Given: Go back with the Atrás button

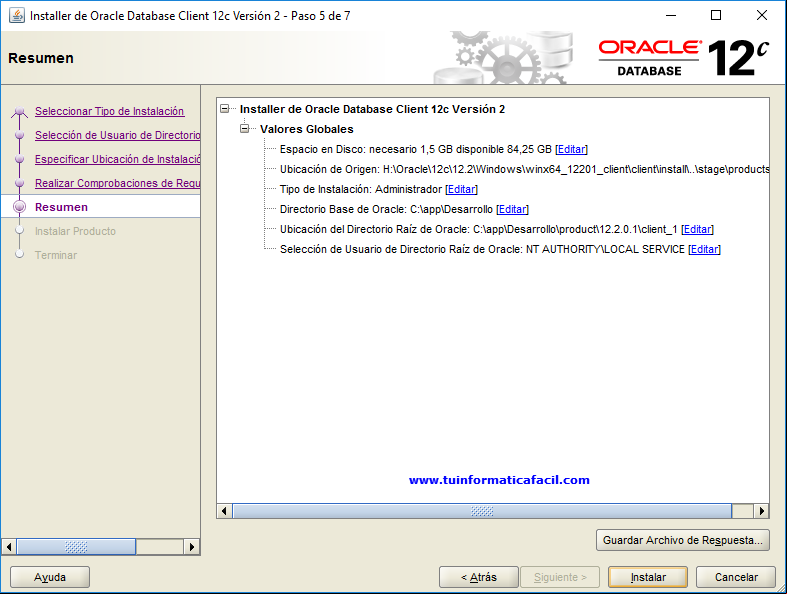Looking at the screenshot, I should pos(478,577).
